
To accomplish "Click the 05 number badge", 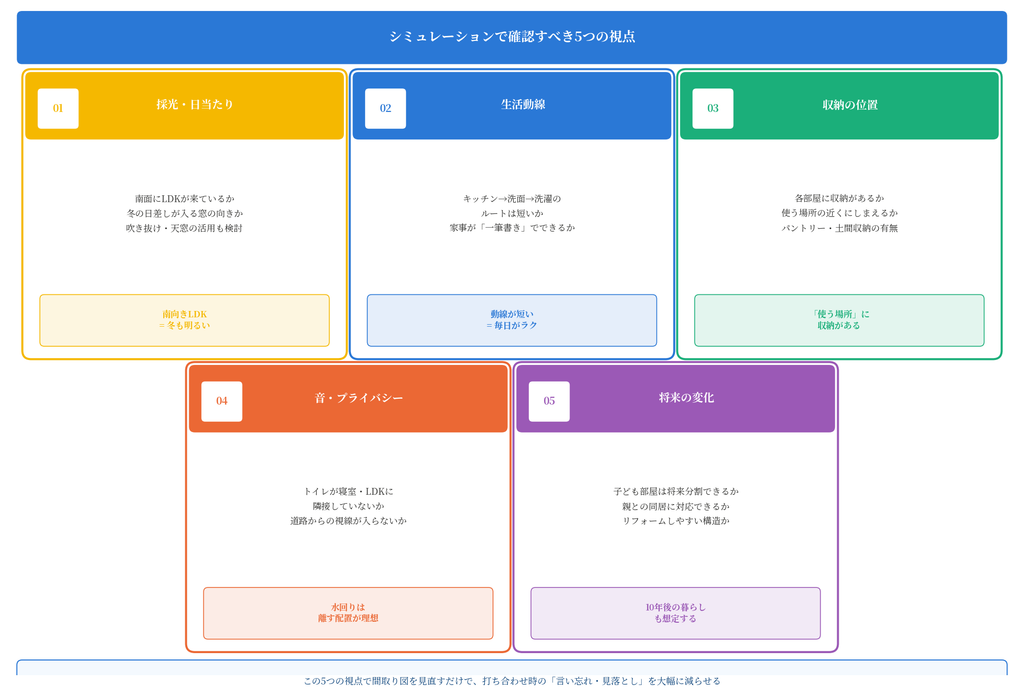I will (x=549, y=402).
